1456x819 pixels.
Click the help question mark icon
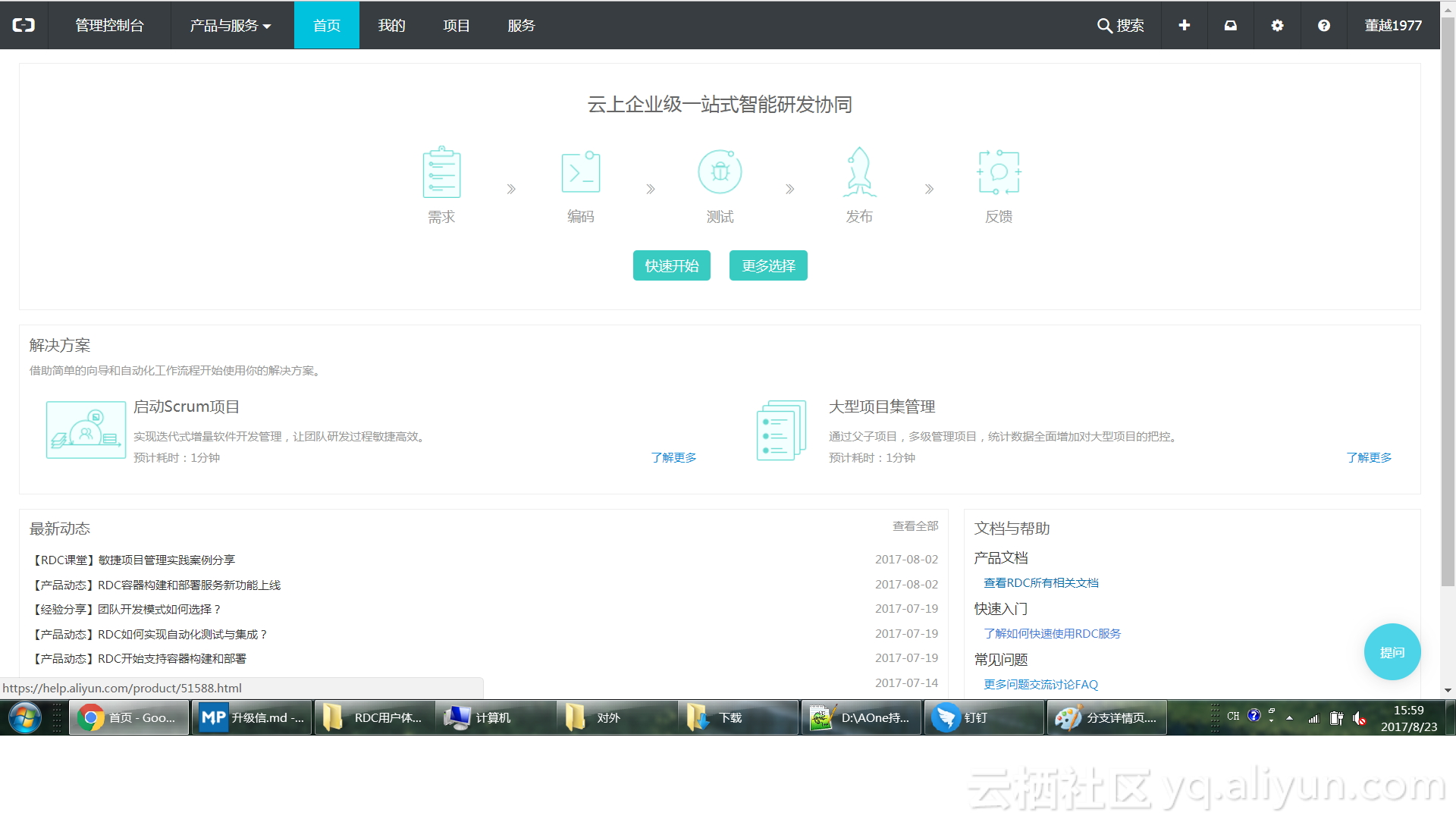[x=1323, y=25]
